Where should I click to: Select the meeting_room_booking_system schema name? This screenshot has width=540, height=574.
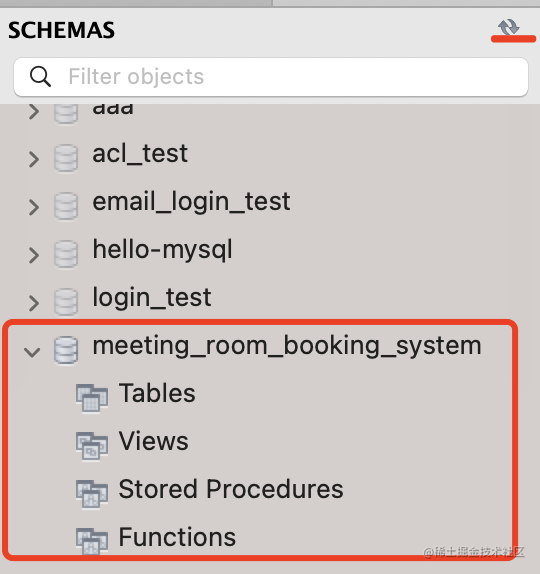point(287,346)
